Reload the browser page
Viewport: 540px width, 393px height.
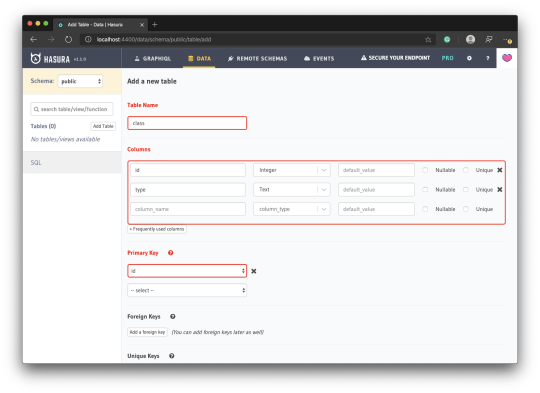[x=69, y=40]
